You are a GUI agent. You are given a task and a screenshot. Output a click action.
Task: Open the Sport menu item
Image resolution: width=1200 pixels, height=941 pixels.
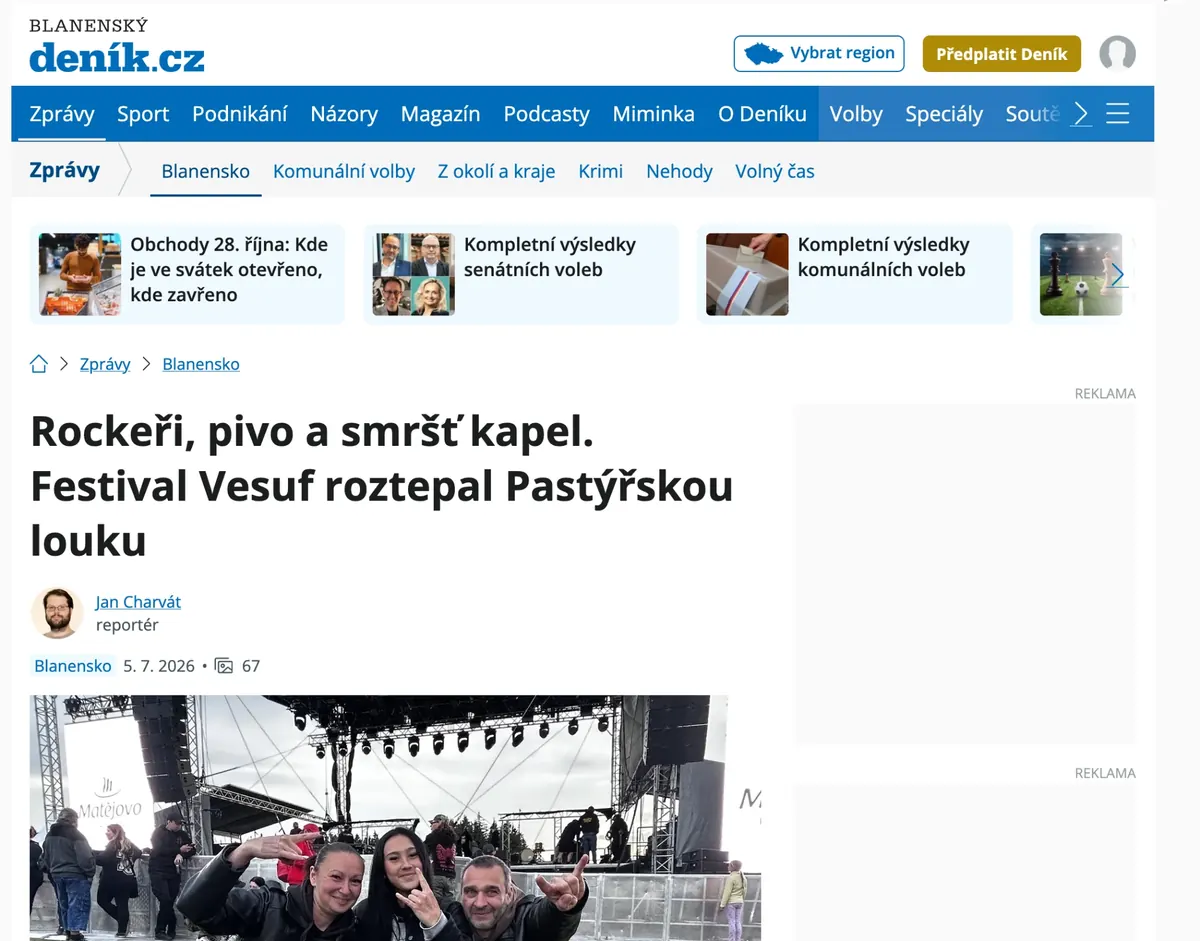[x=143, y=114]
